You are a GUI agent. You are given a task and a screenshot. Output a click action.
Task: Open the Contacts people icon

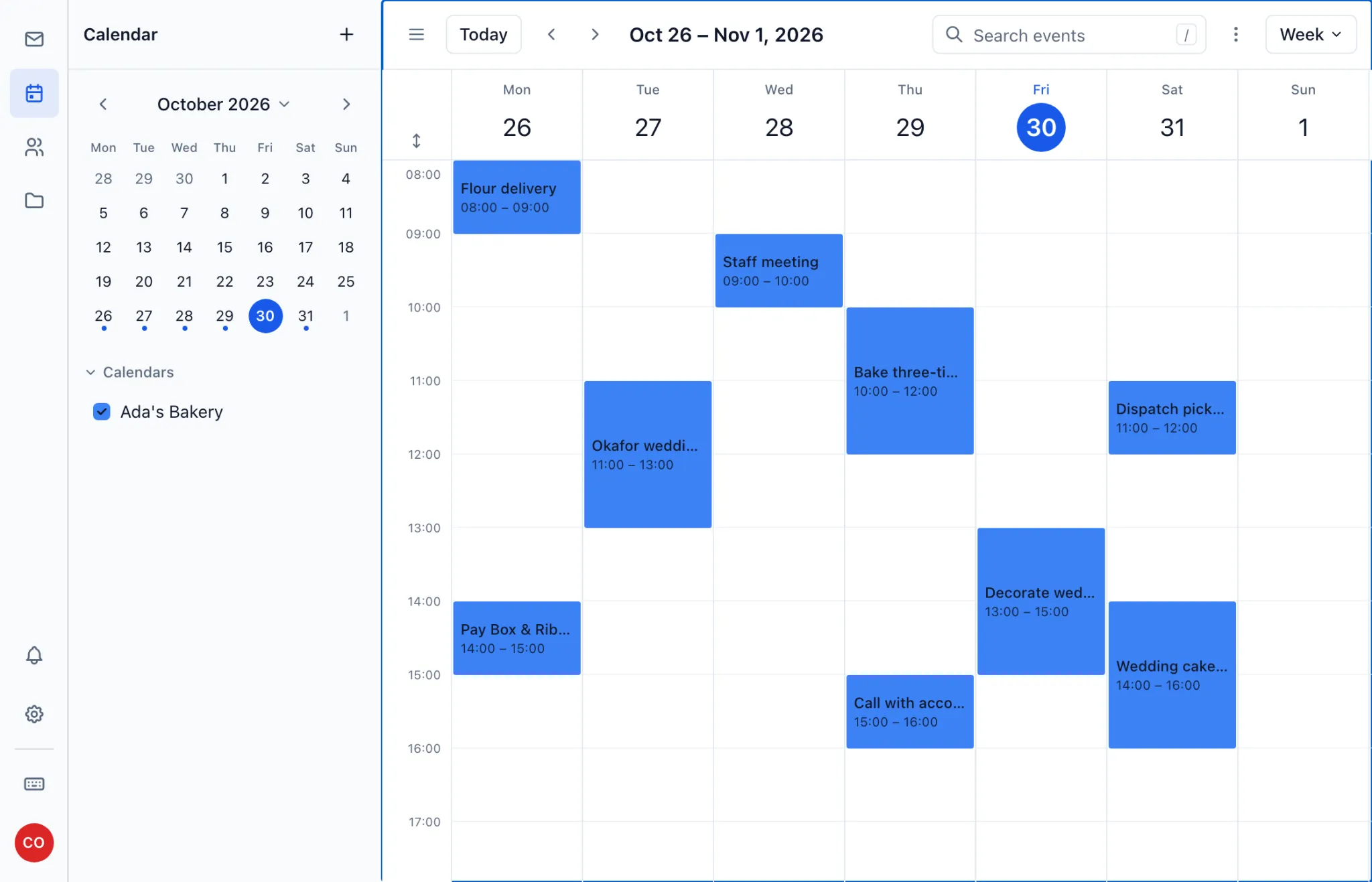(x=34, y=147)
